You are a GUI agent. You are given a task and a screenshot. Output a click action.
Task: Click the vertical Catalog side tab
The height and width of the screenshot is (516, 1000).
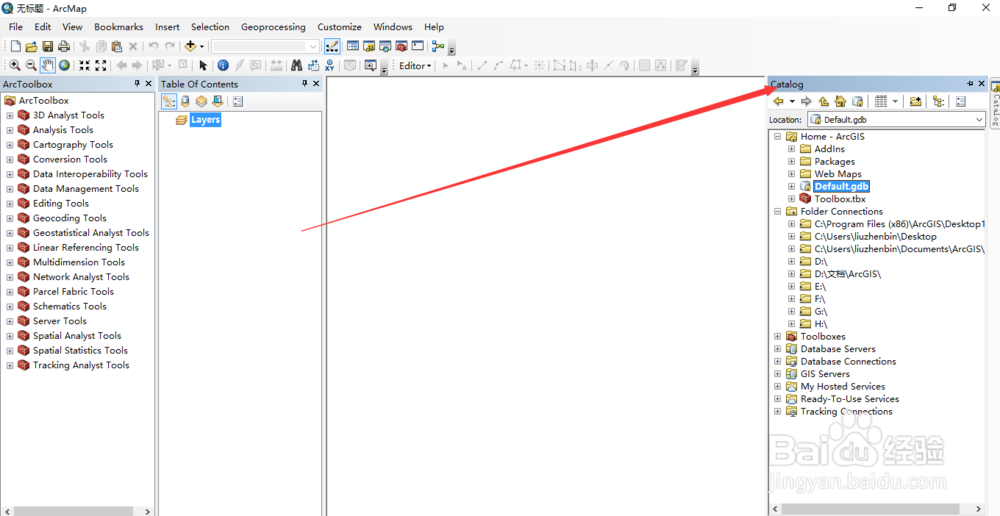point(995,105)
